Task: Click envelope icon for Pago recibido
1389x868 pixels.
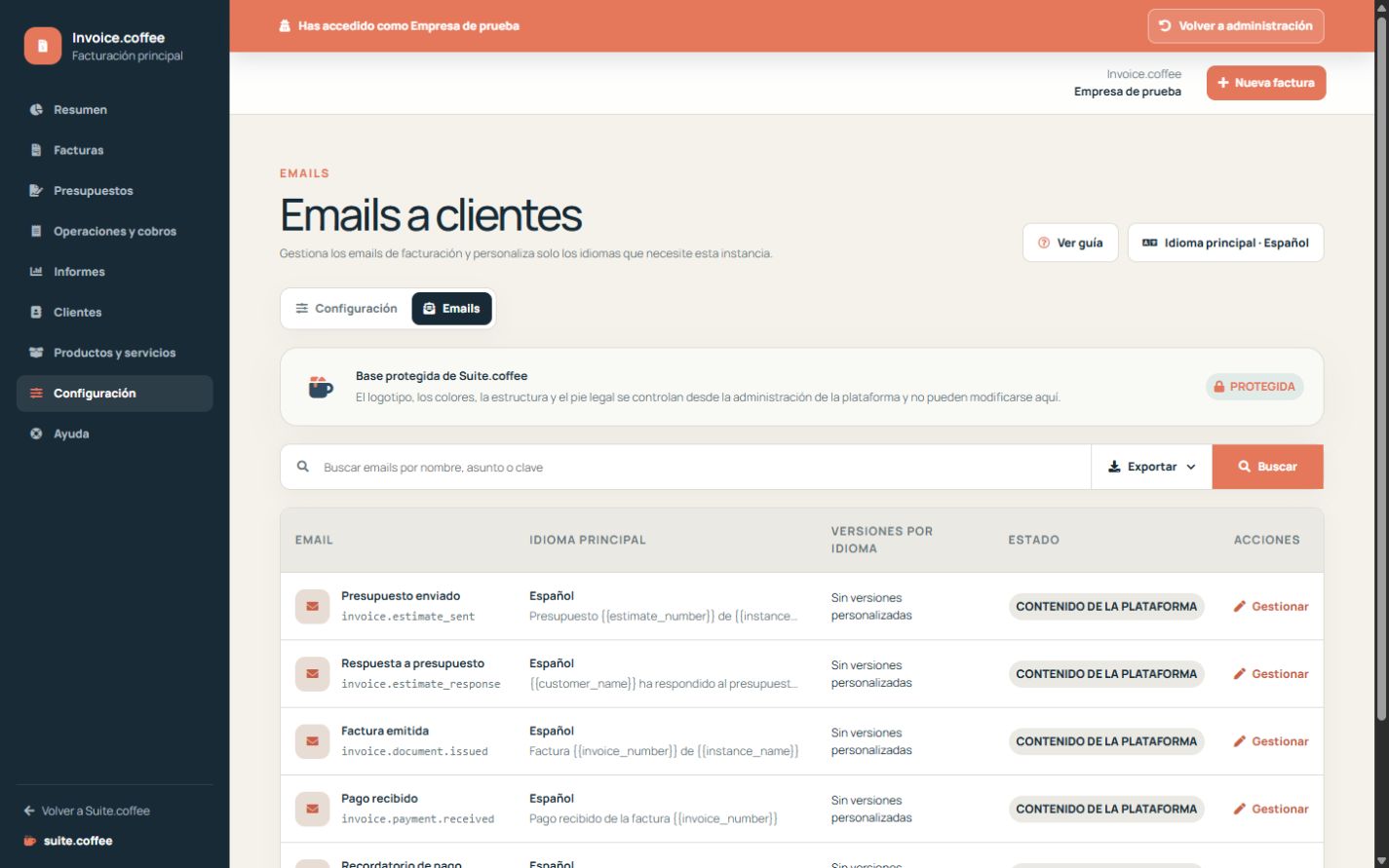Action: point(312,809)
